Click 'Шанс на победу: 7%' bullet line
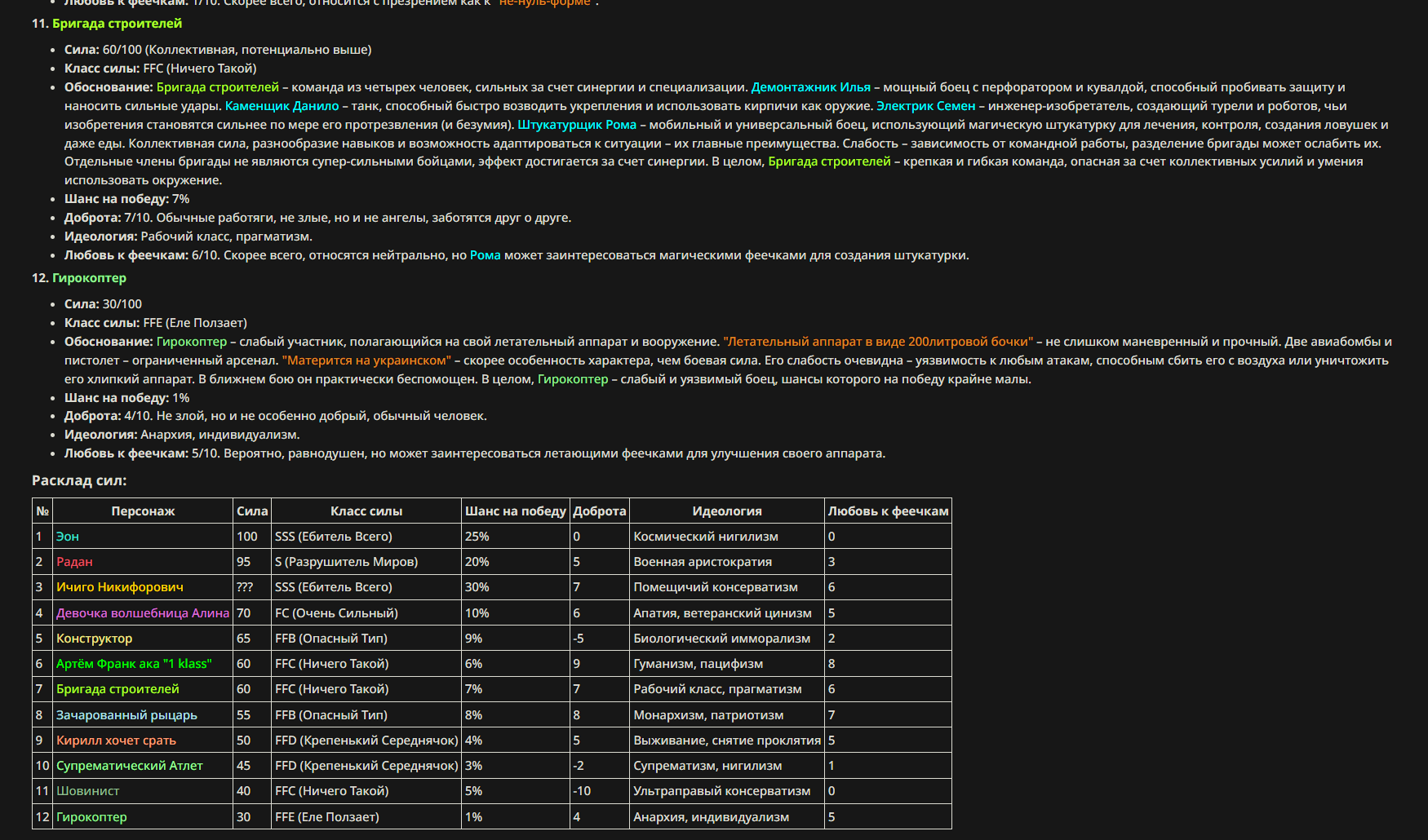Image resolution: width=1428 pixels, height=840 pixels. point(126,199)
